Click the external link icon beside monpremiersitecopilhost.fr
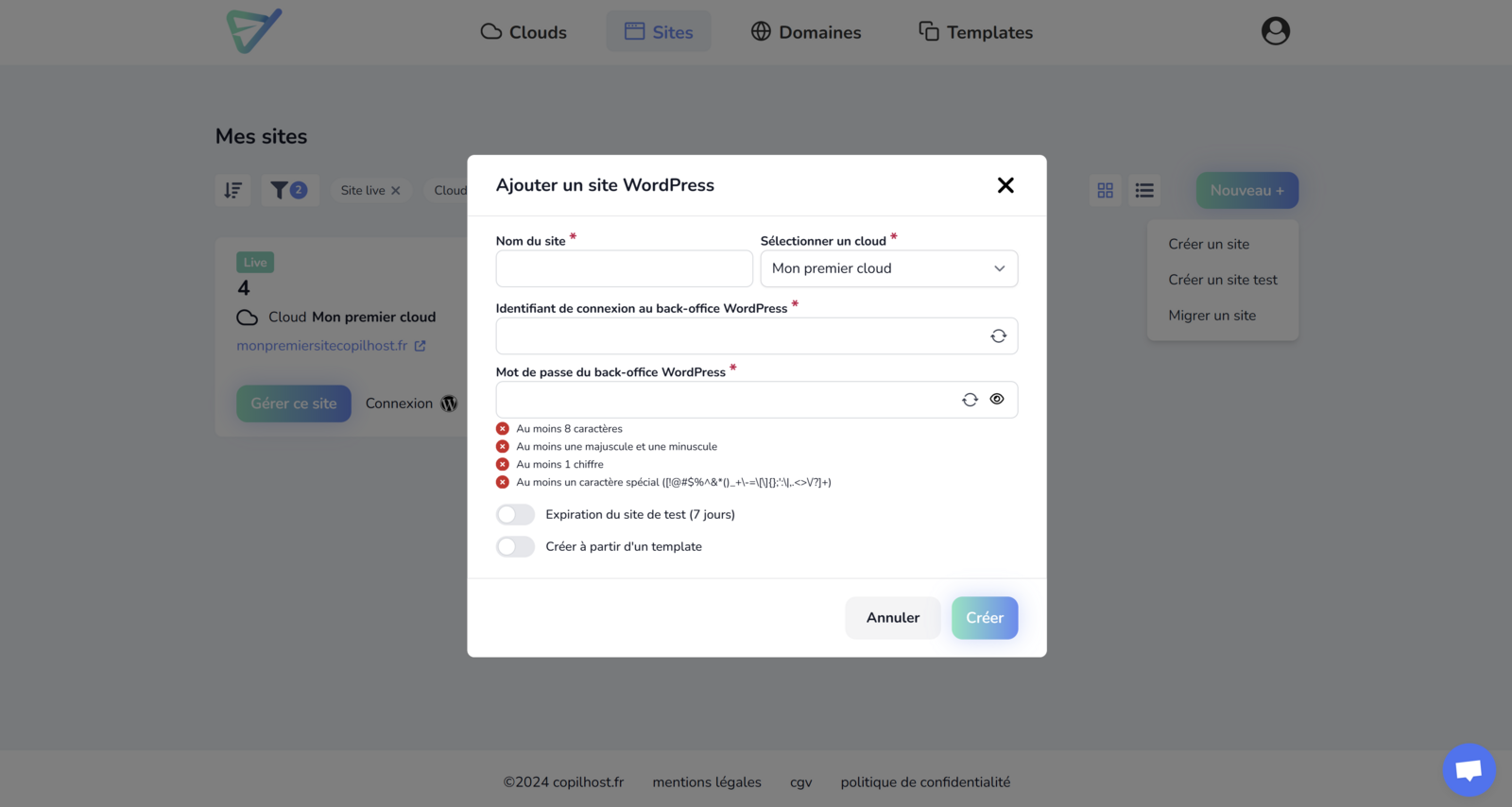 coord(420,346)
